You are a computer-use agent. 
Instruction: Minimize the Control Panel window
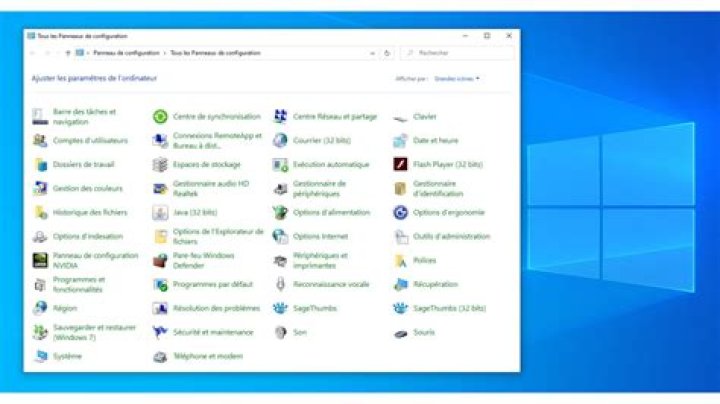(x=465, y=36)
